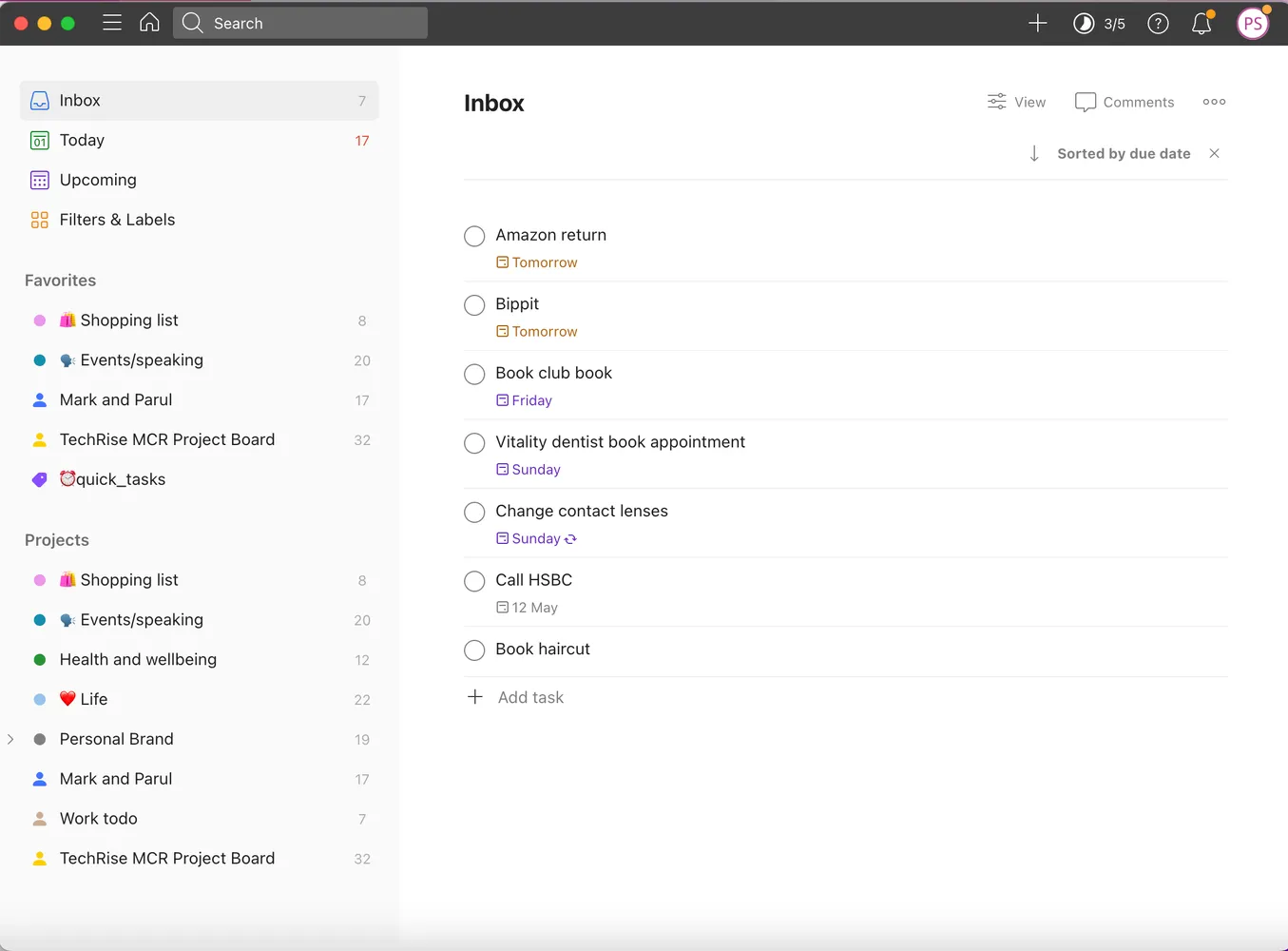This screenshot has height=951, width=1288.
Task: Open the notifications bell
Action: [x=1201, y=24]
